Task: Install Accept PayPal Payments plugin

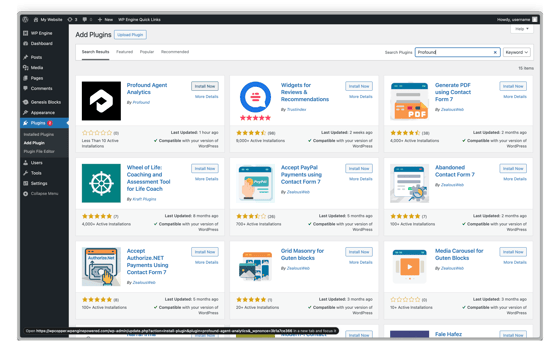Action: 359,168
